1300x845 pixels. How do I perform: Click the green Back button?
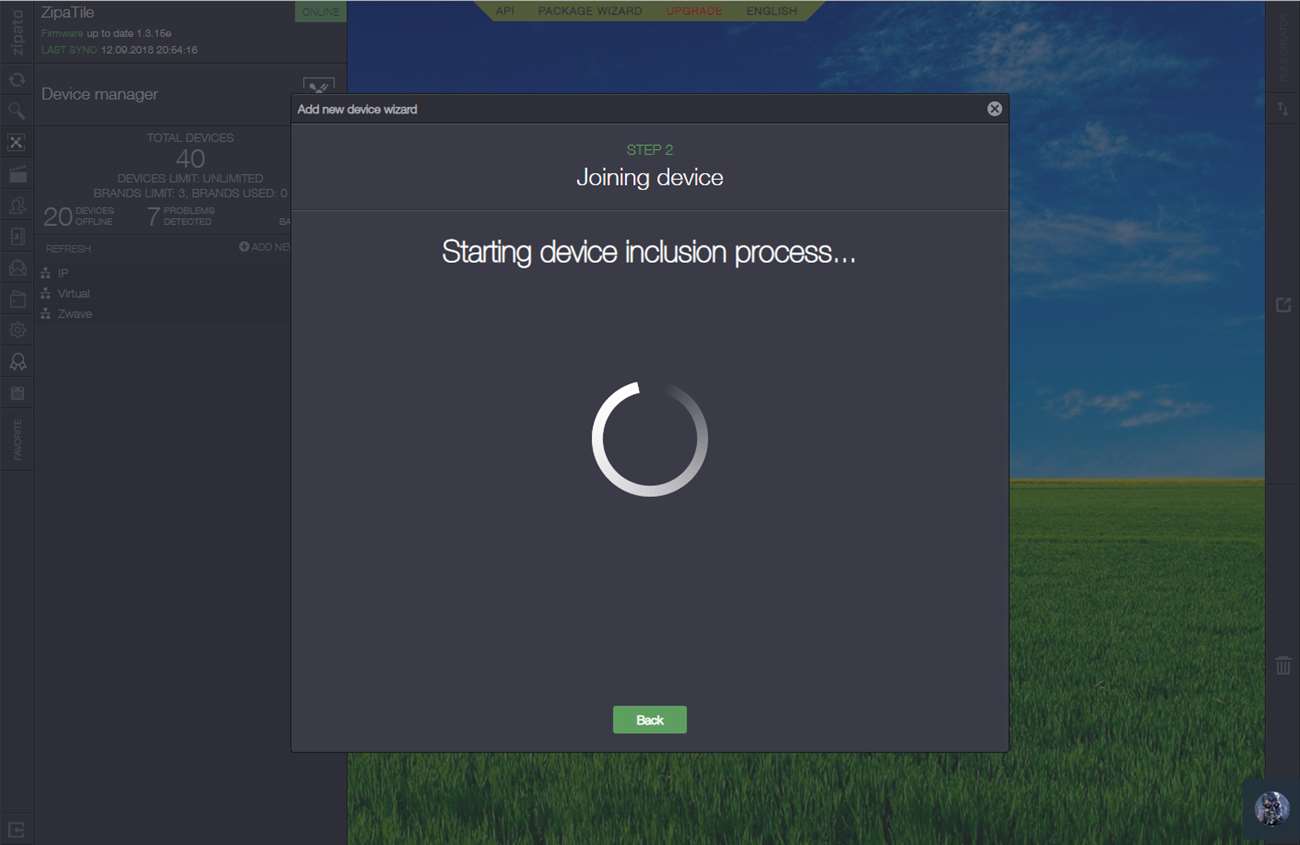[650, 720]
